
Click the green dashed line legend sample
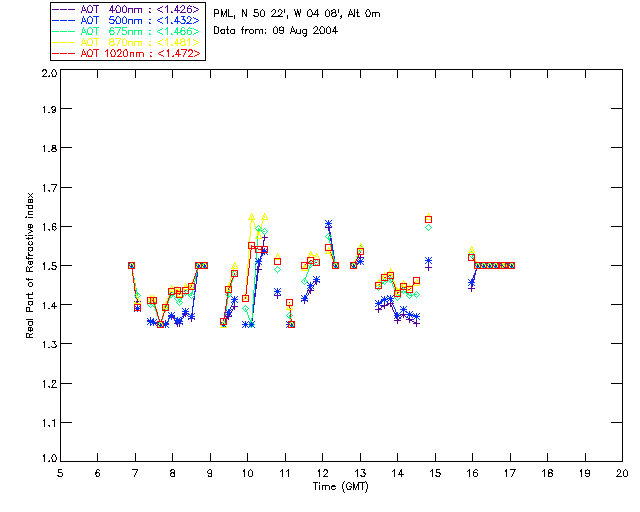[x=64, y=31]
